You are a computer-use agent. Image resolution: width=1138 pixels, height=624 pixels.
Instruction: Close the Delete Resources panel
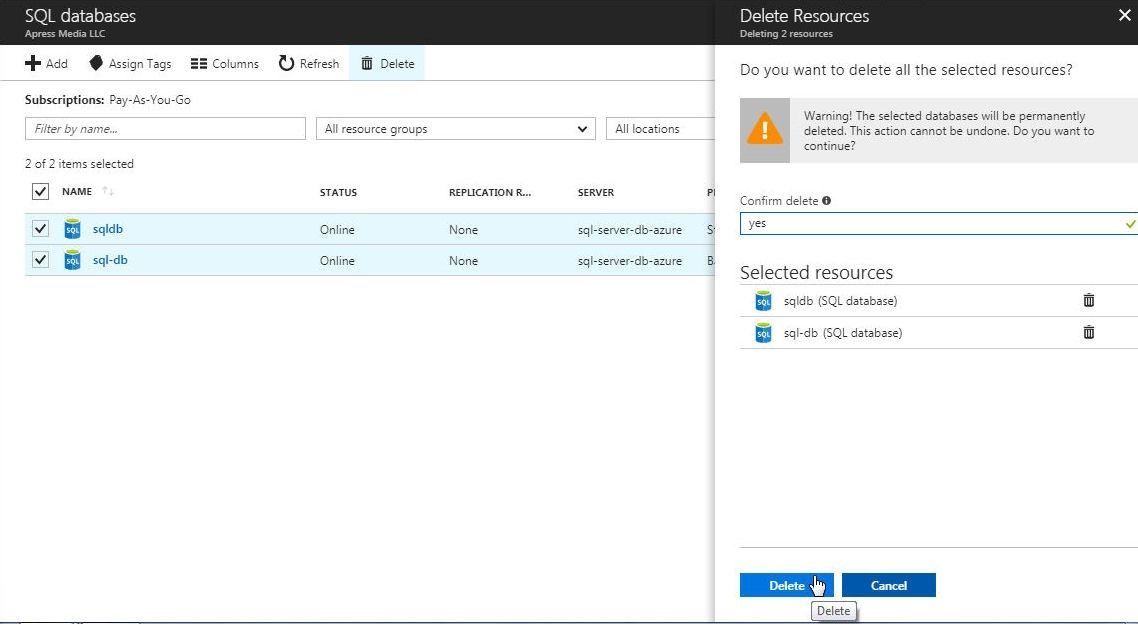pyautogui.click(x=1124, y=15)
